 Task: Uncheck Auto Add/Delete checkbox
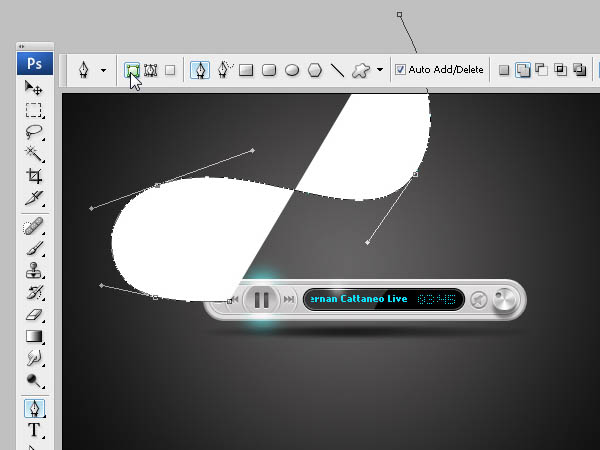400,70
